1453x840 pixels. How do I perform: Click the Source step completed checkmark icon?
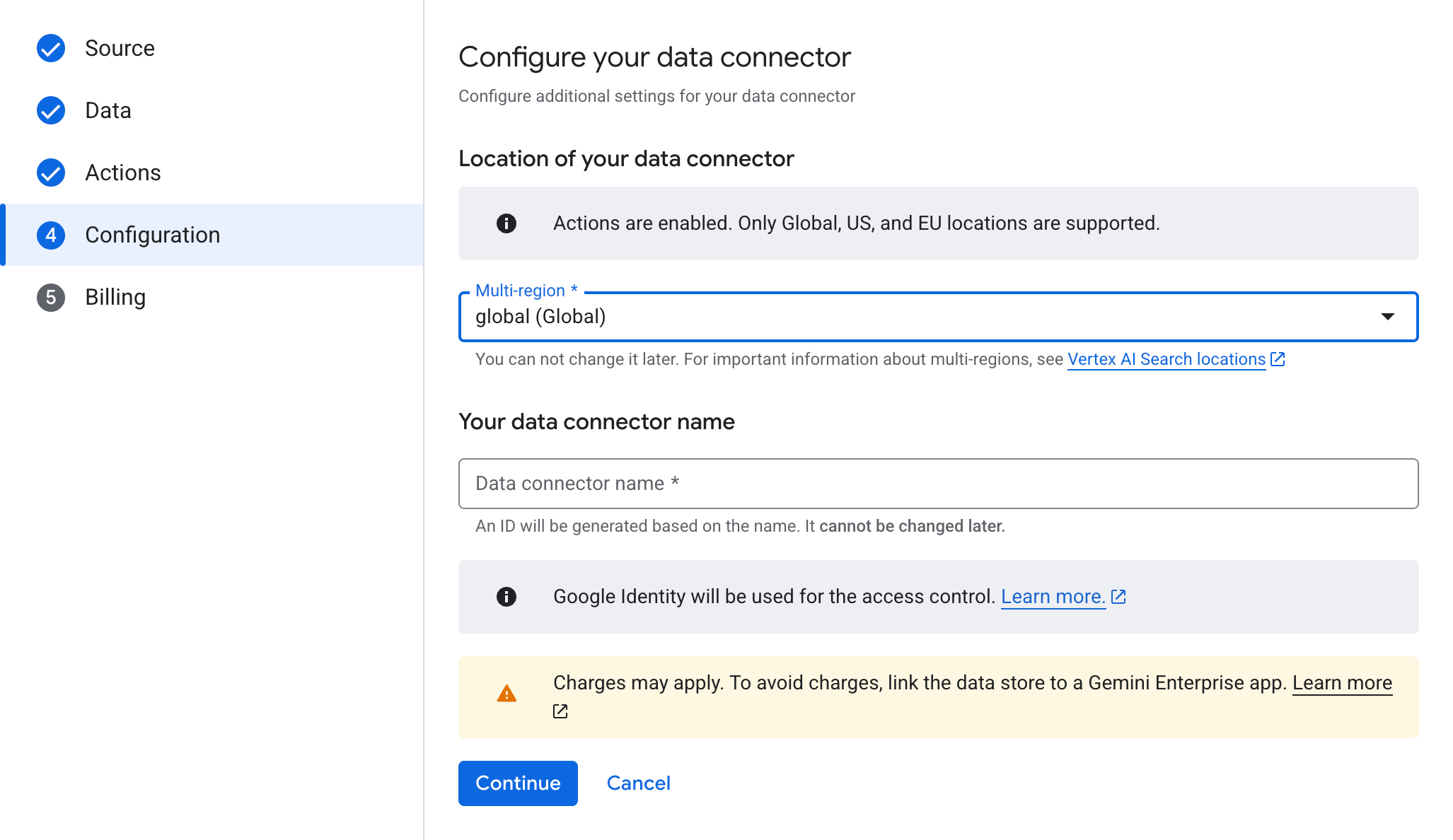(50, 48)
